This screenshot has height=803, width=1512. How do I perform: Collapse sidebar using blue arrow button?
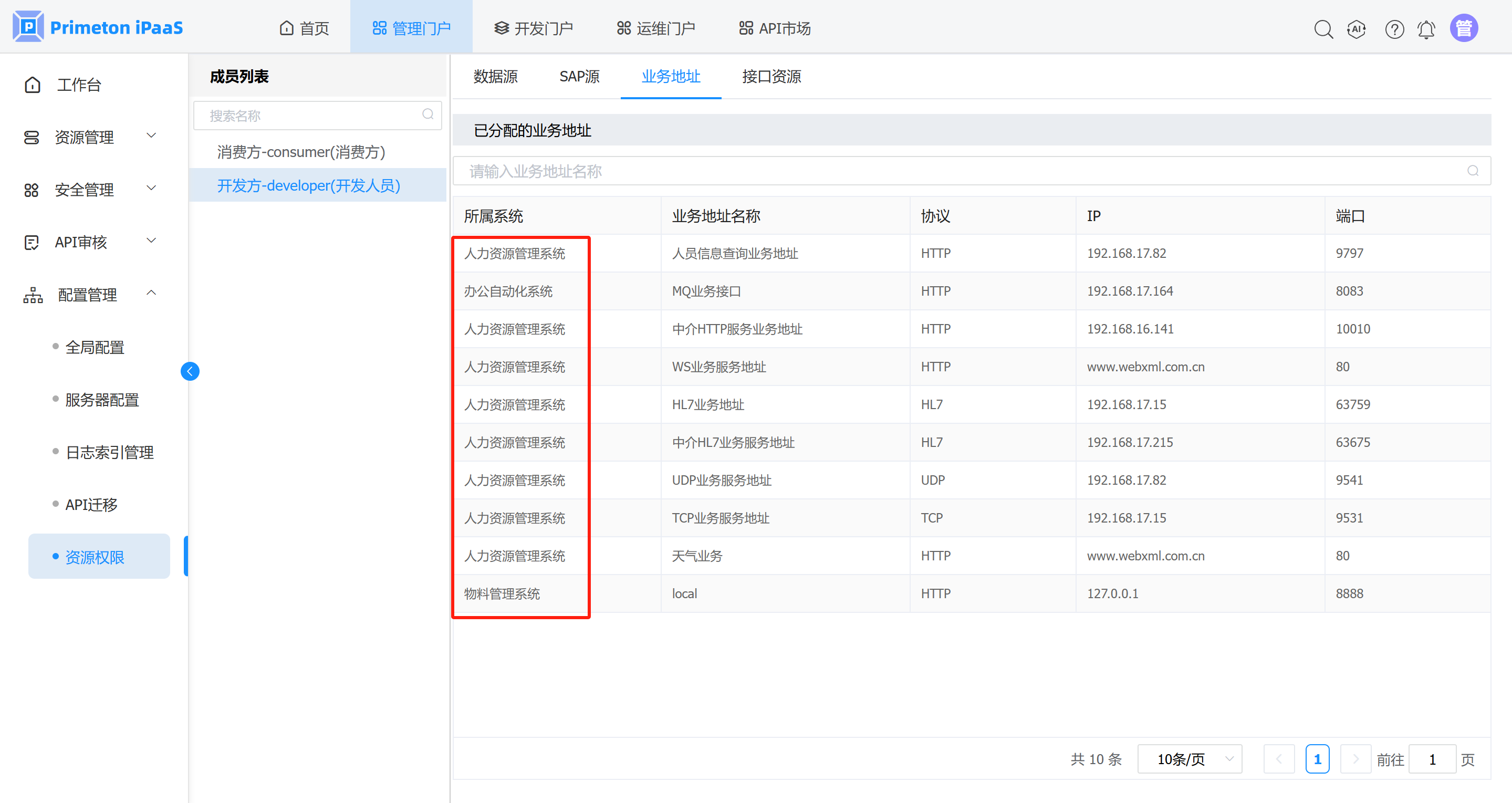(190, 371)
